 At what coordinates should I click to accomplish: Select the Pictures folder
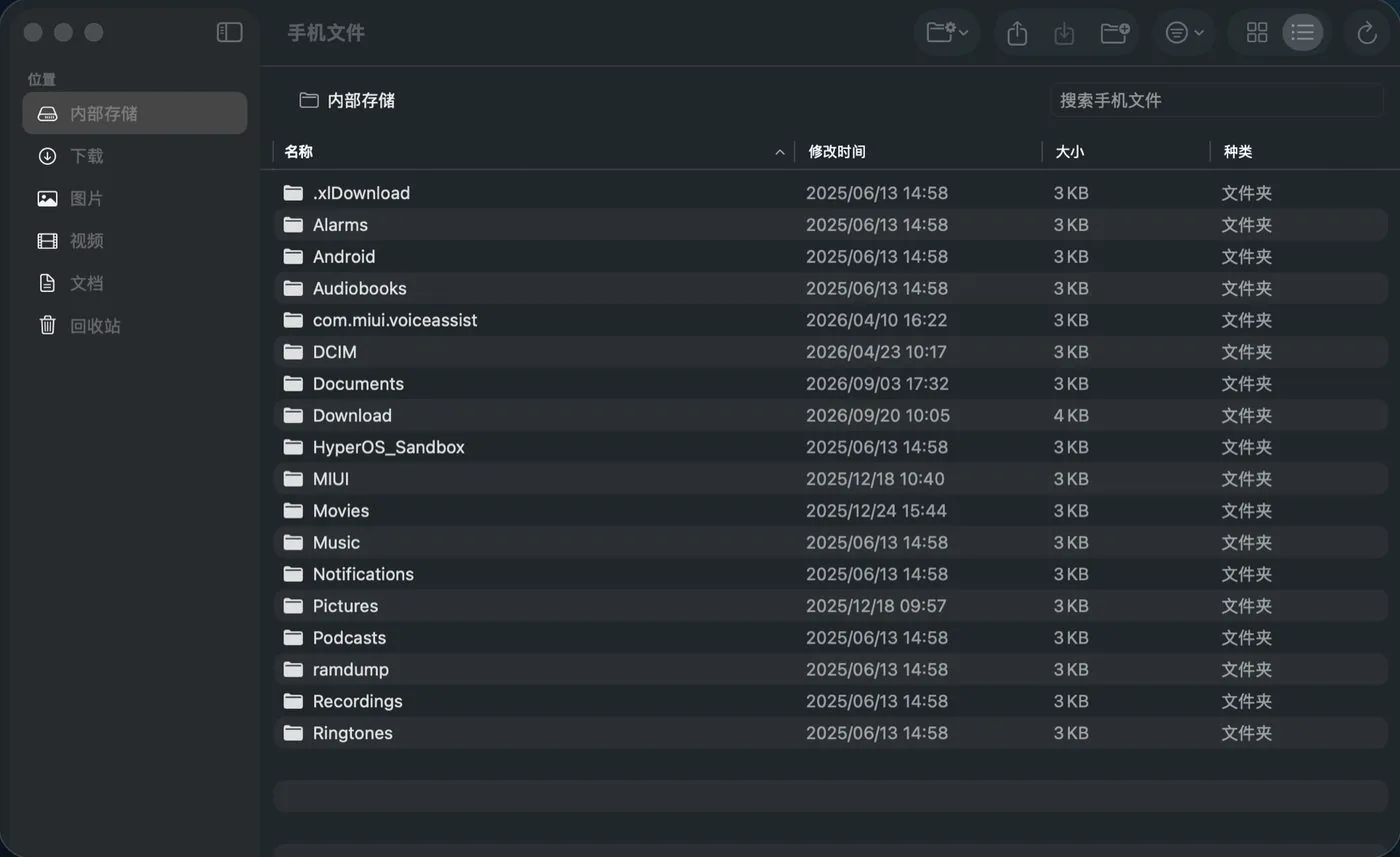pyautogui.click(x=830, y=606)
